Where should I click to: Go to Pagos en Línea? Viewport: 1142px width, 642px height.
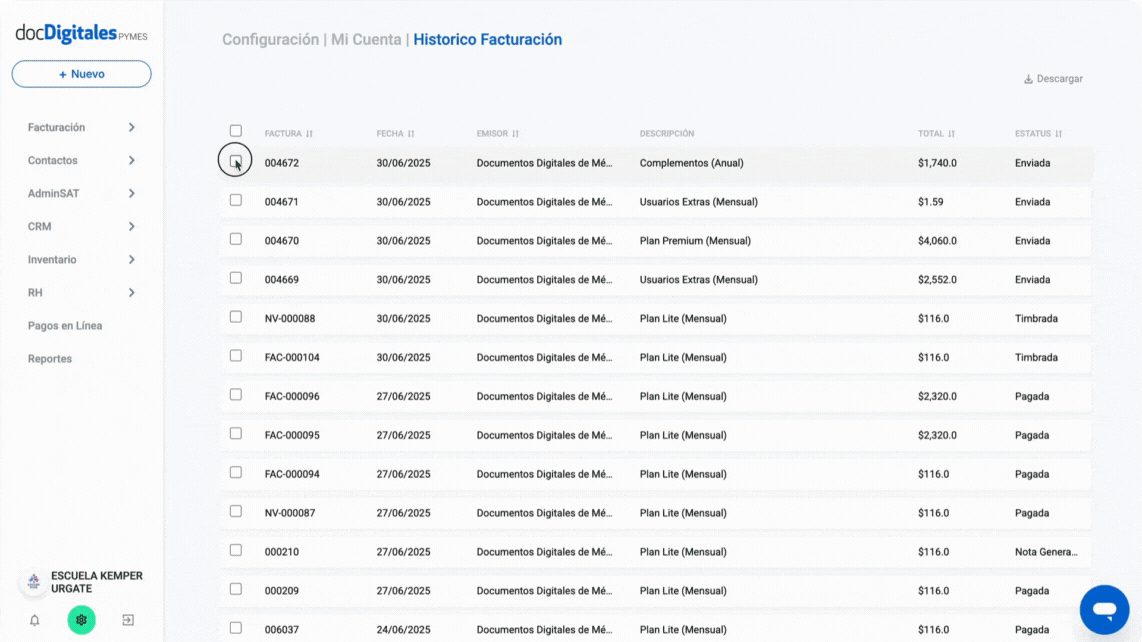tap(65, 326)
